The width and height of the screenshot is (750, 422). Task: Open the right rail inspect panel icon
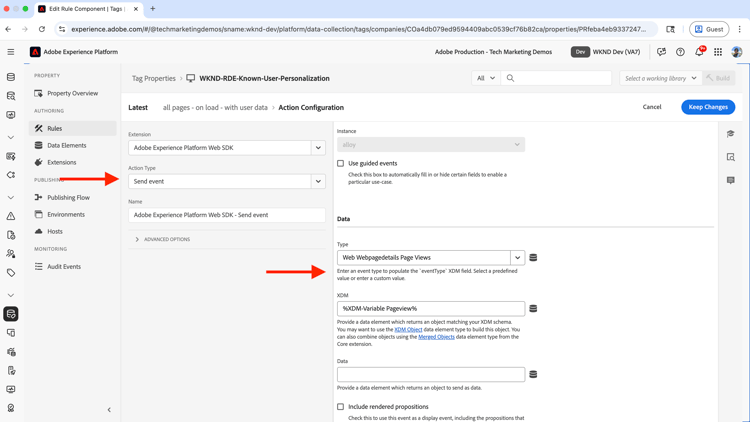coord(730,157)
